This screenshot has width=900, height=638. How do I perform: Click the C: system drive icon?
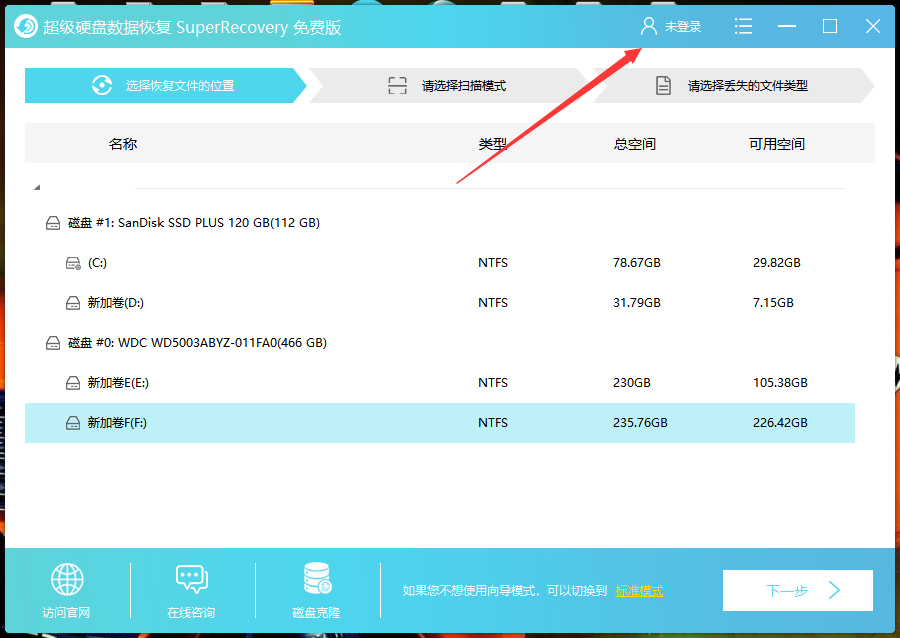click(73, 263)
